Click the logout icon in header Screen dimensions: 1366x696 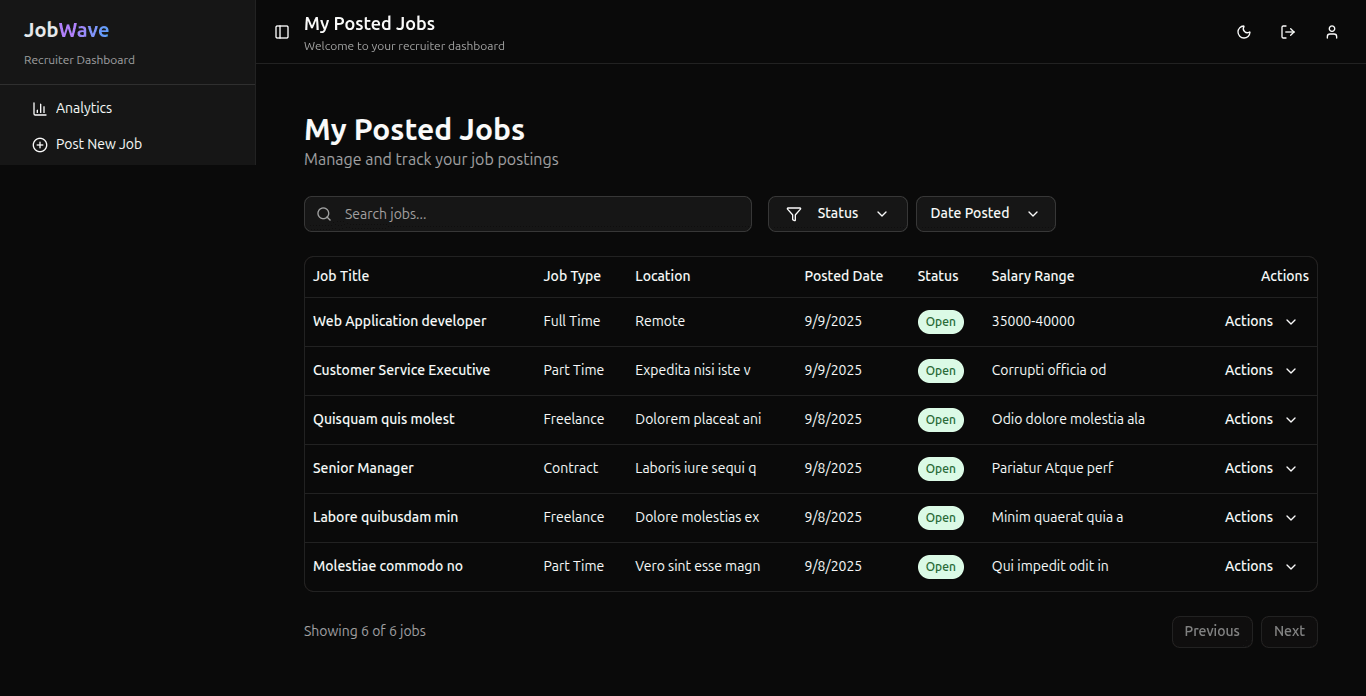(x=1288, y=32)
